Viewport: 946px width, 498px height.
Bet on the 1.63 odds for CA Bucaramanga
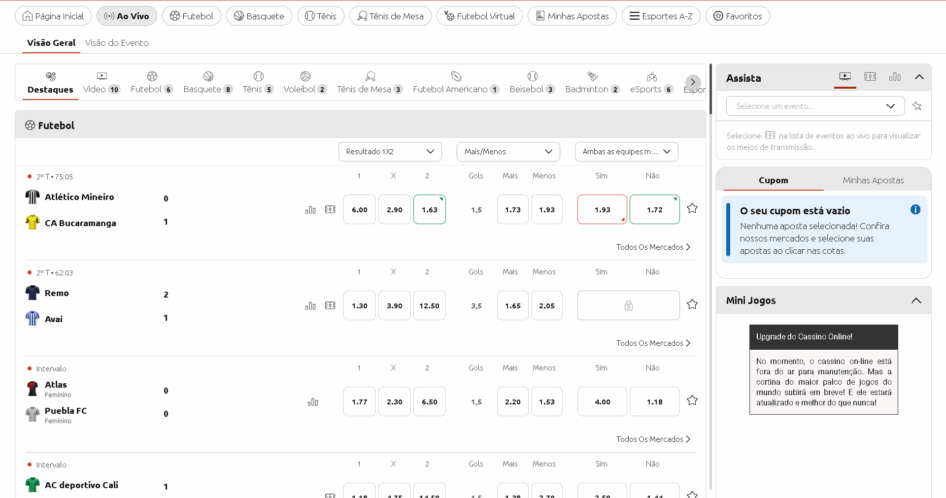click(429, 210)
